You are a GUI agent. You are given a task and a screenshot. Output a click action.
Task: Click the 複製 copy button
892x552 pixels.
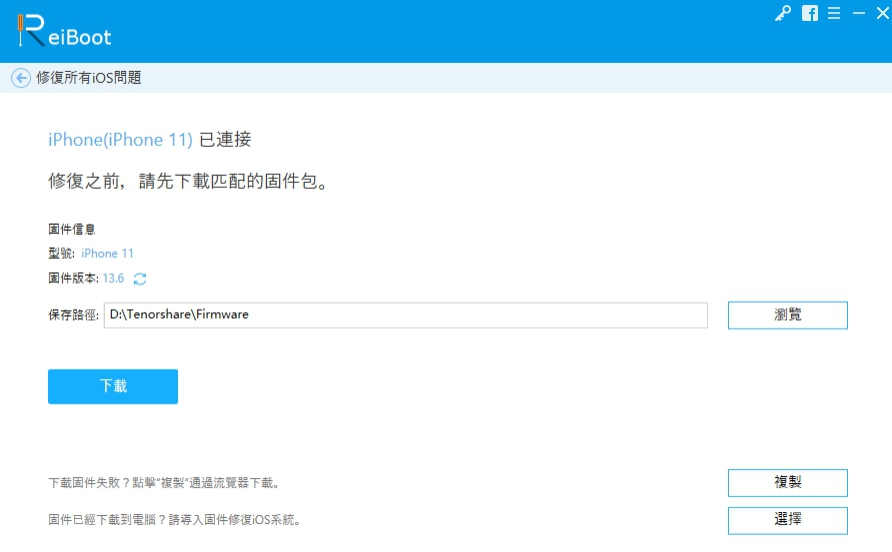[787, 483]
